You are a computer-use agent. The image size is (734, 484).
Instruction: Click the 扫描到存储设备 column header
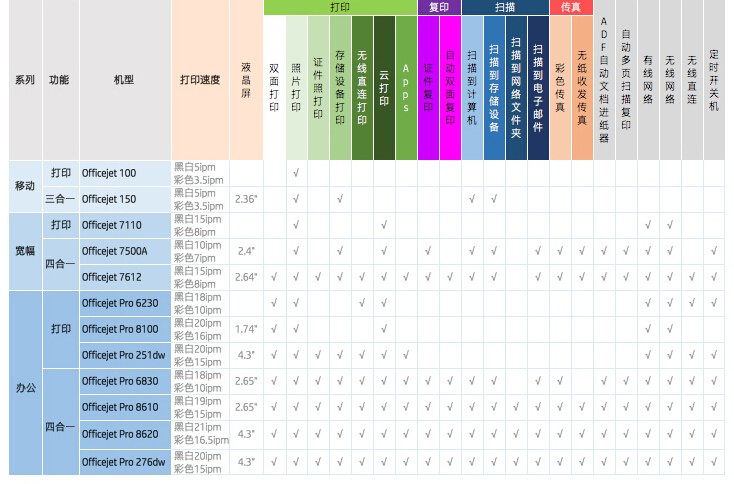(494, 88)
